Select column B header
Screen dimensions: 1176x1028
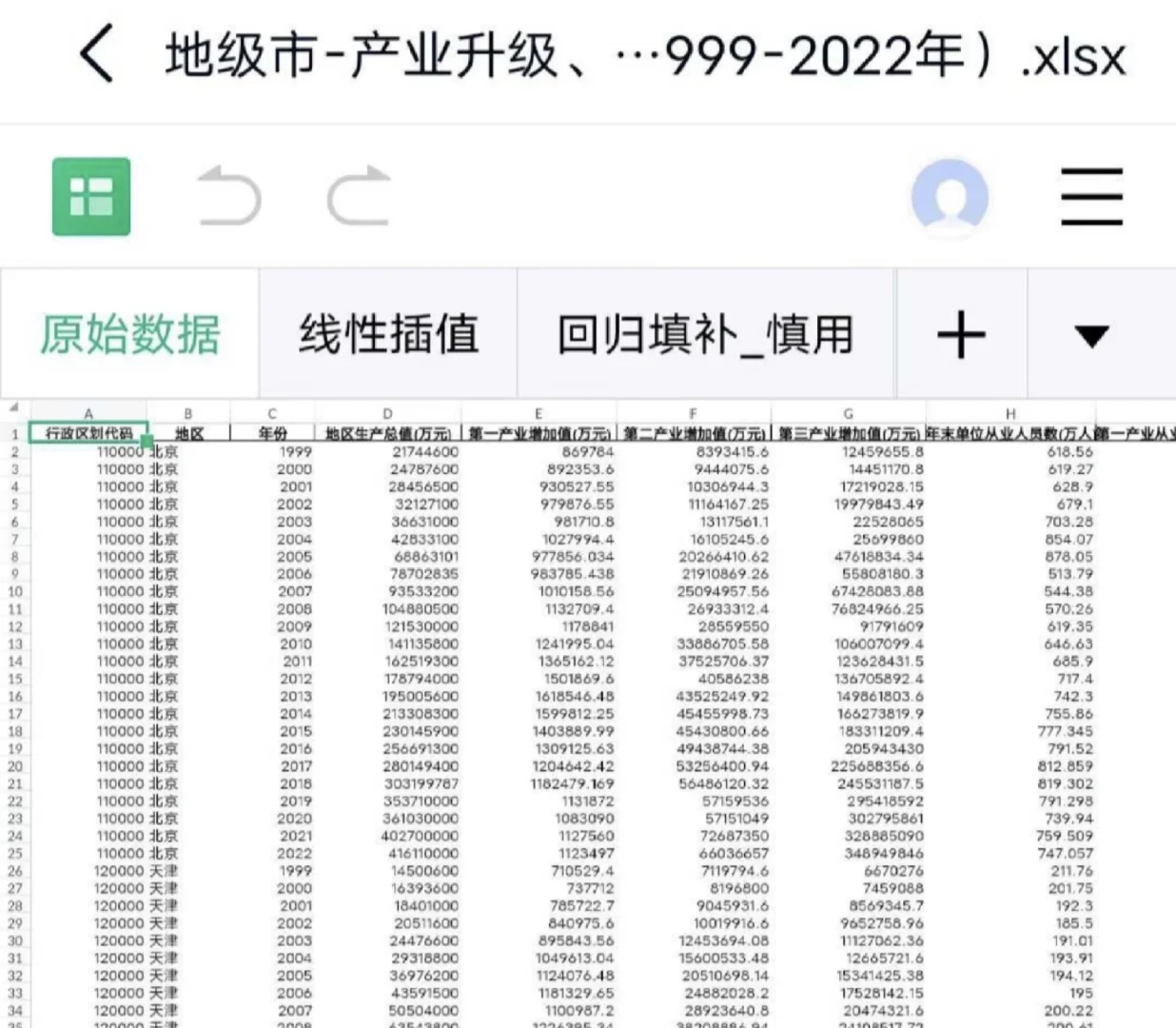tap(188, 413)
